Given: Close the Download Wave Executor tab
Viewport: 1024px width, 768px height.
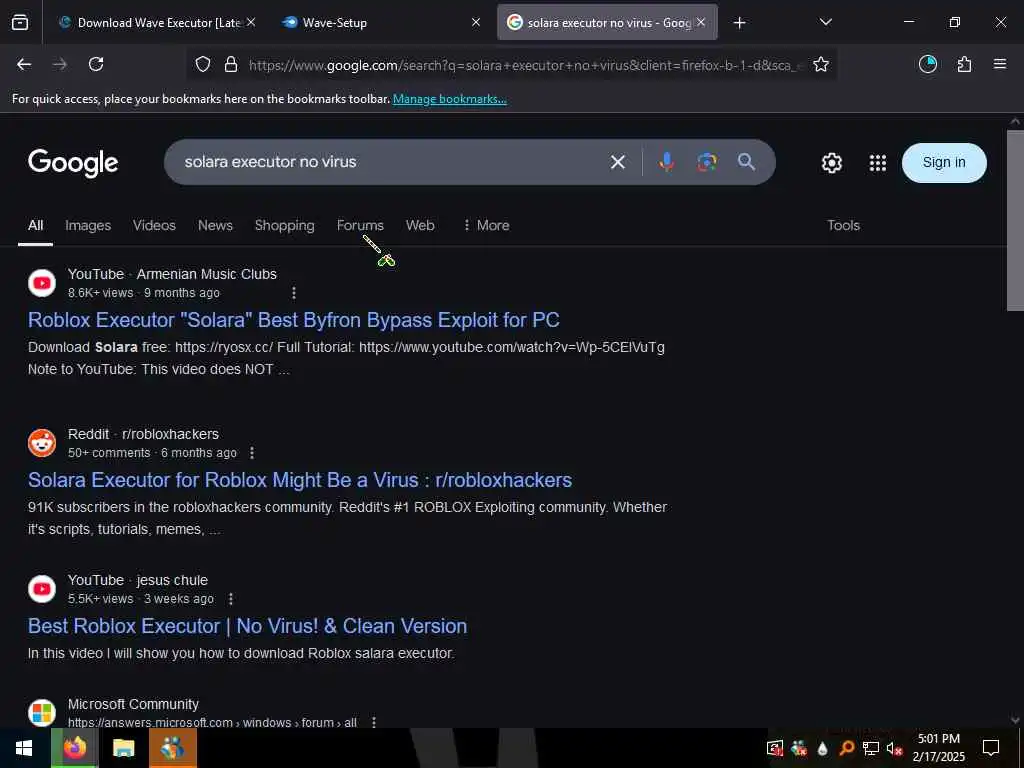Looking at the screenshot, I should [x=251, y=23].
